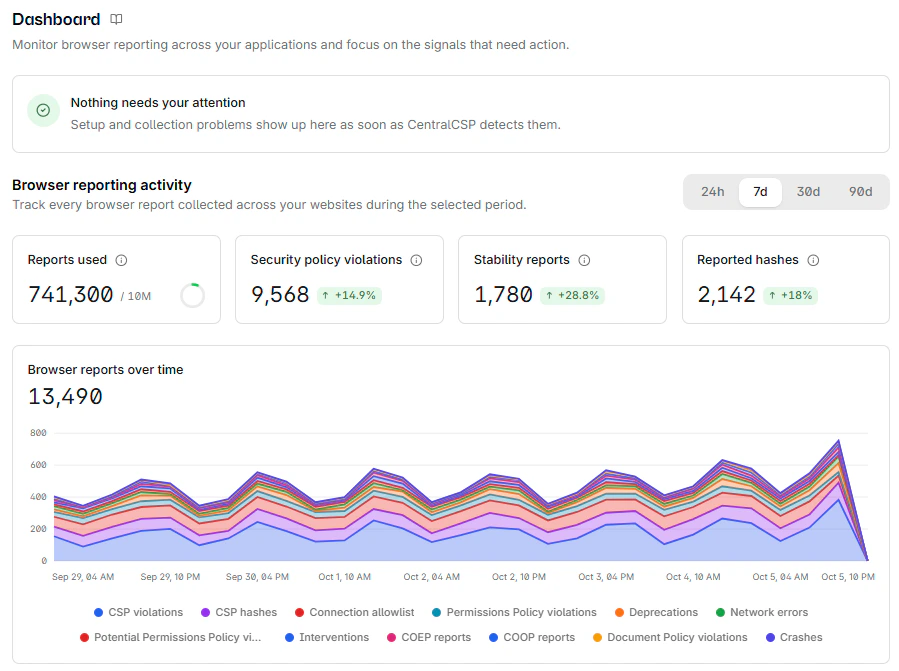Toggle Crashes legend entry
Image resolution: width=899 pixels, height=671 pixels.
click(794, 637)
